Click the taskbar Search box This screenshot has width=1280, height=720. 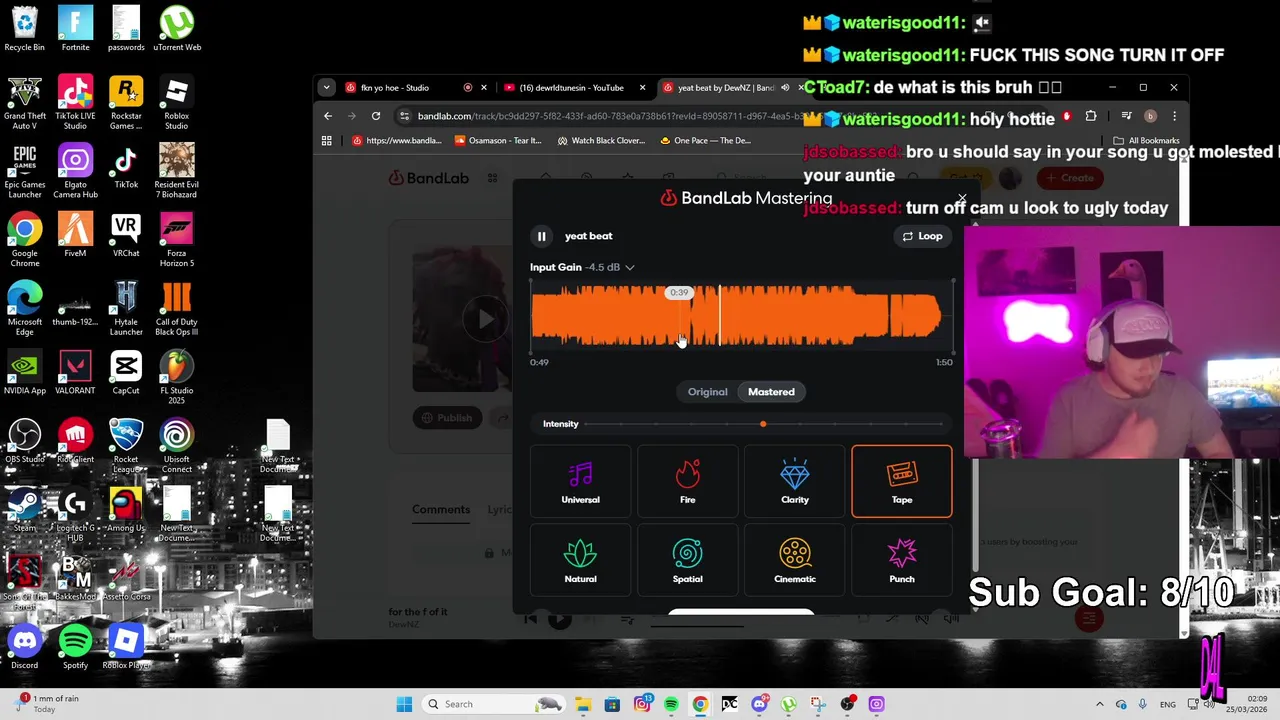point(494,704)
